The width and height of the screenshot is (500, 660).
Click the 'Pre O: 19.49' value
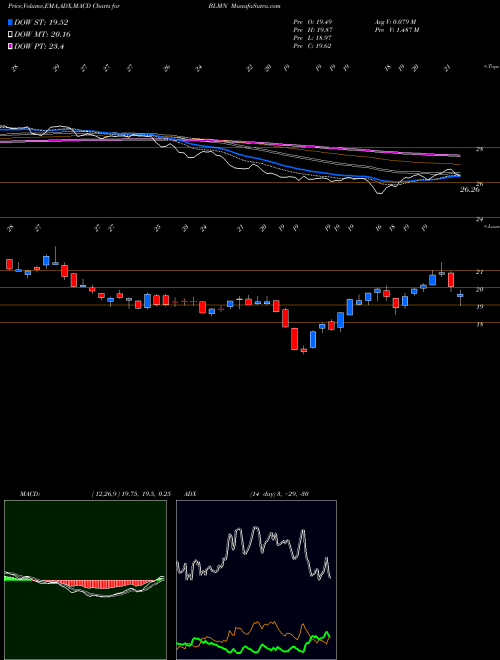(x=312, y=21)
